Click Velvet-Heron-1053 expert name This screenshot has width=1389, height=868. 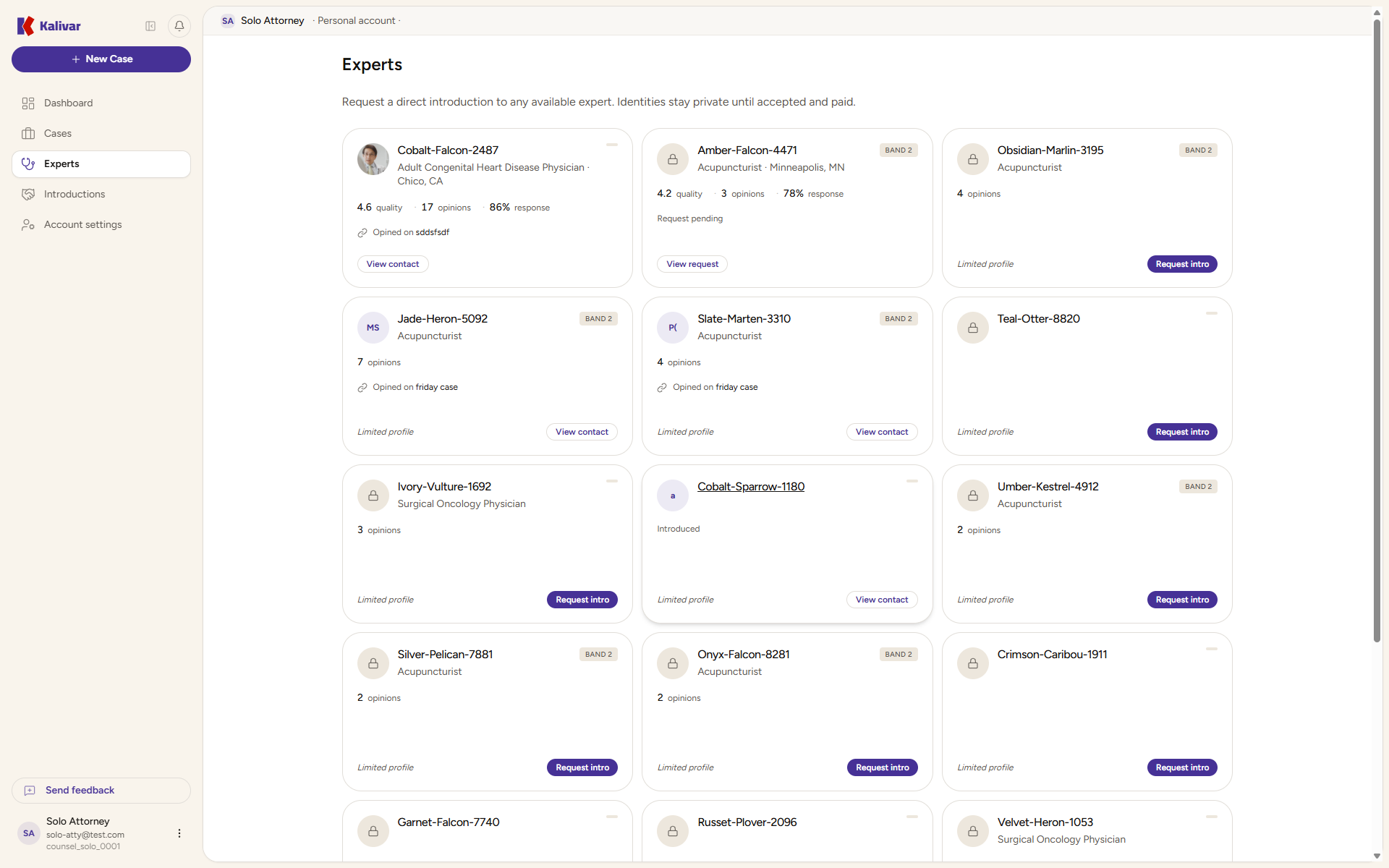point(1045,822)
